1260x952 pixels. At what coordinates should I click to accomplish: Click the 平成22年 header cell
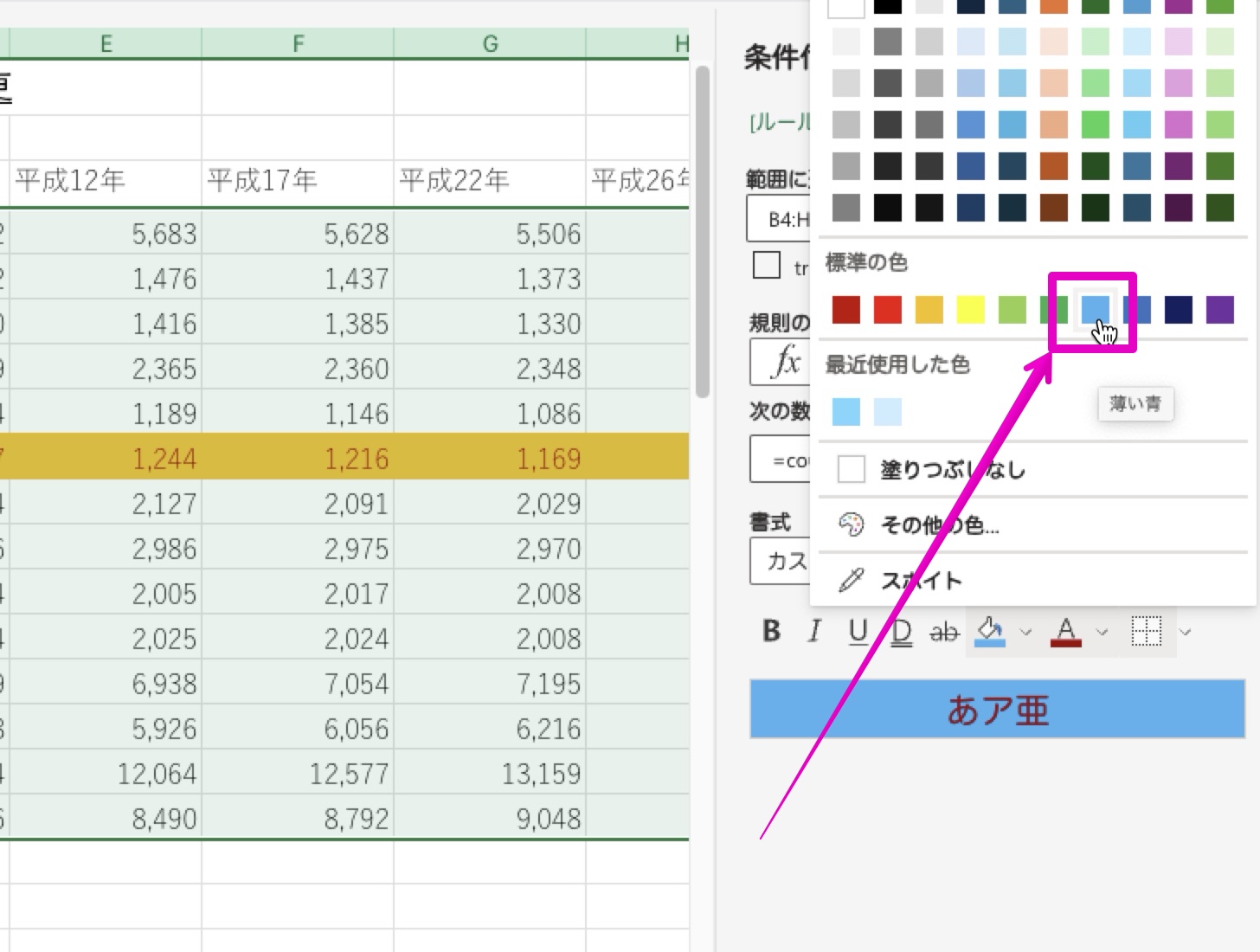pyautogui.click(x=490, y=180)
